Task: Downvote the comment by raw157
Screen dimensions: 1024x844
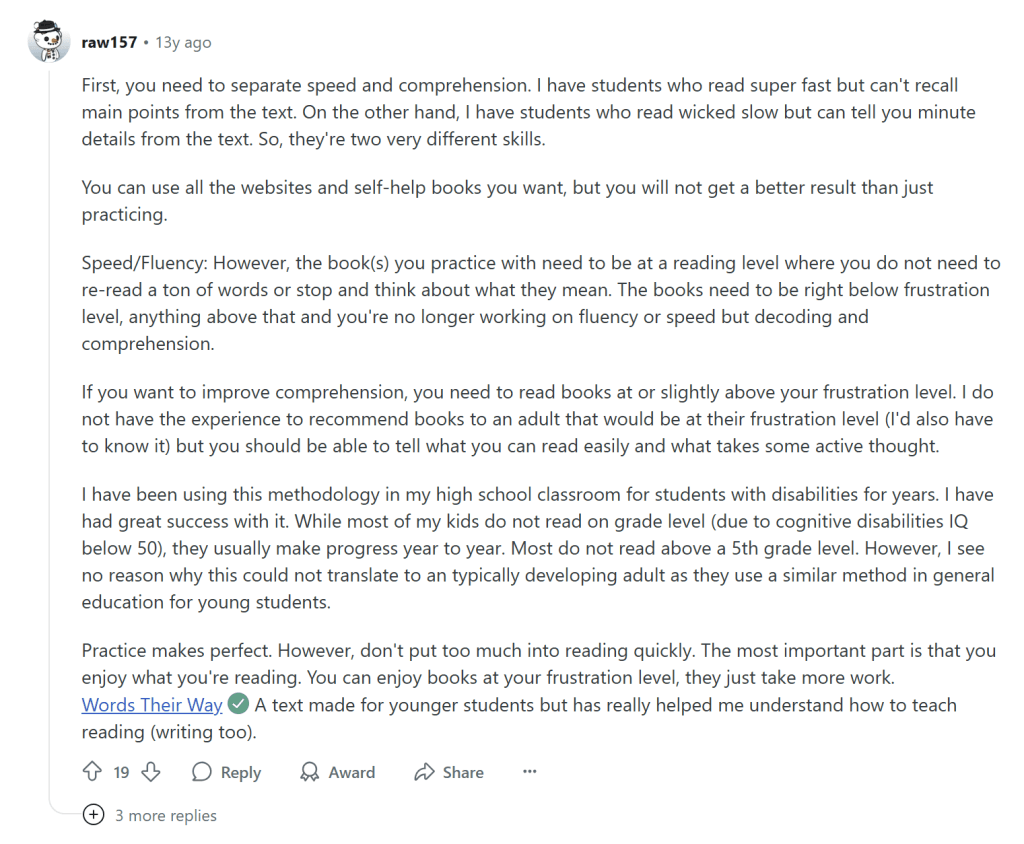Action: [151, 772]
